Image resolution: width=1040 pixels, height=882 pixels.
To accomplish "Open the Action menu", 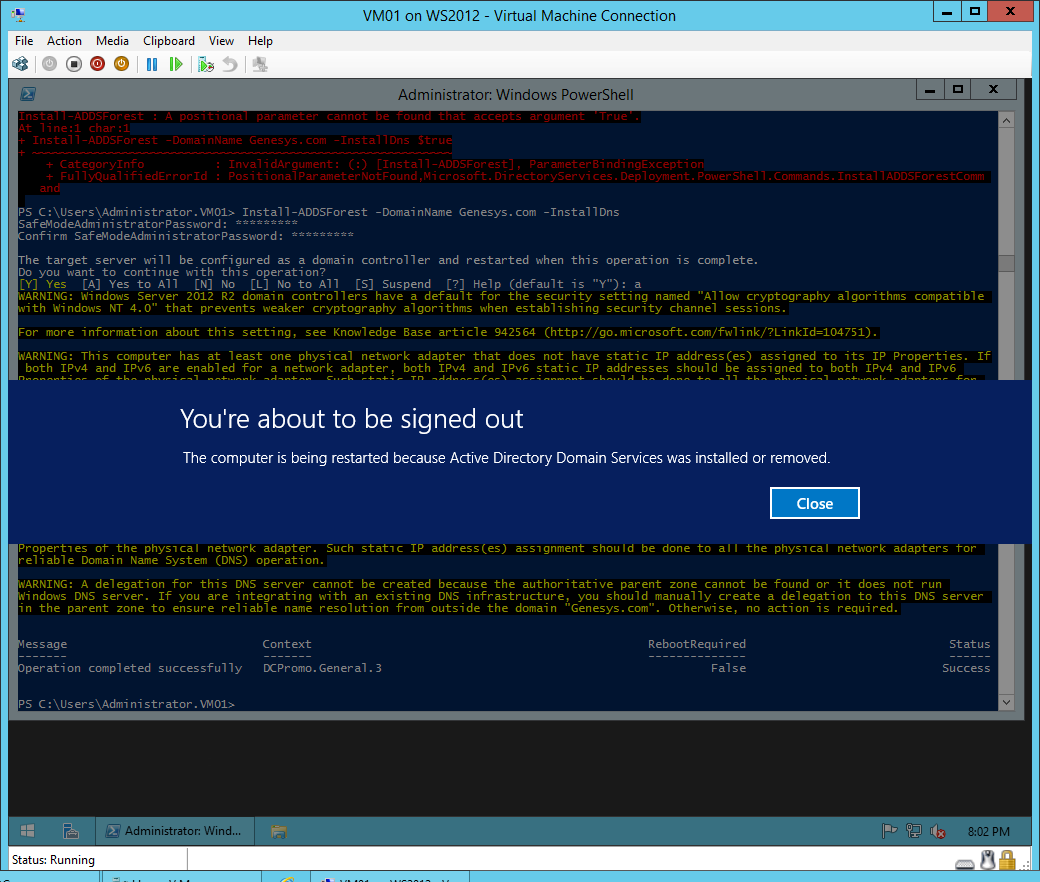I will tap(64, 41).
